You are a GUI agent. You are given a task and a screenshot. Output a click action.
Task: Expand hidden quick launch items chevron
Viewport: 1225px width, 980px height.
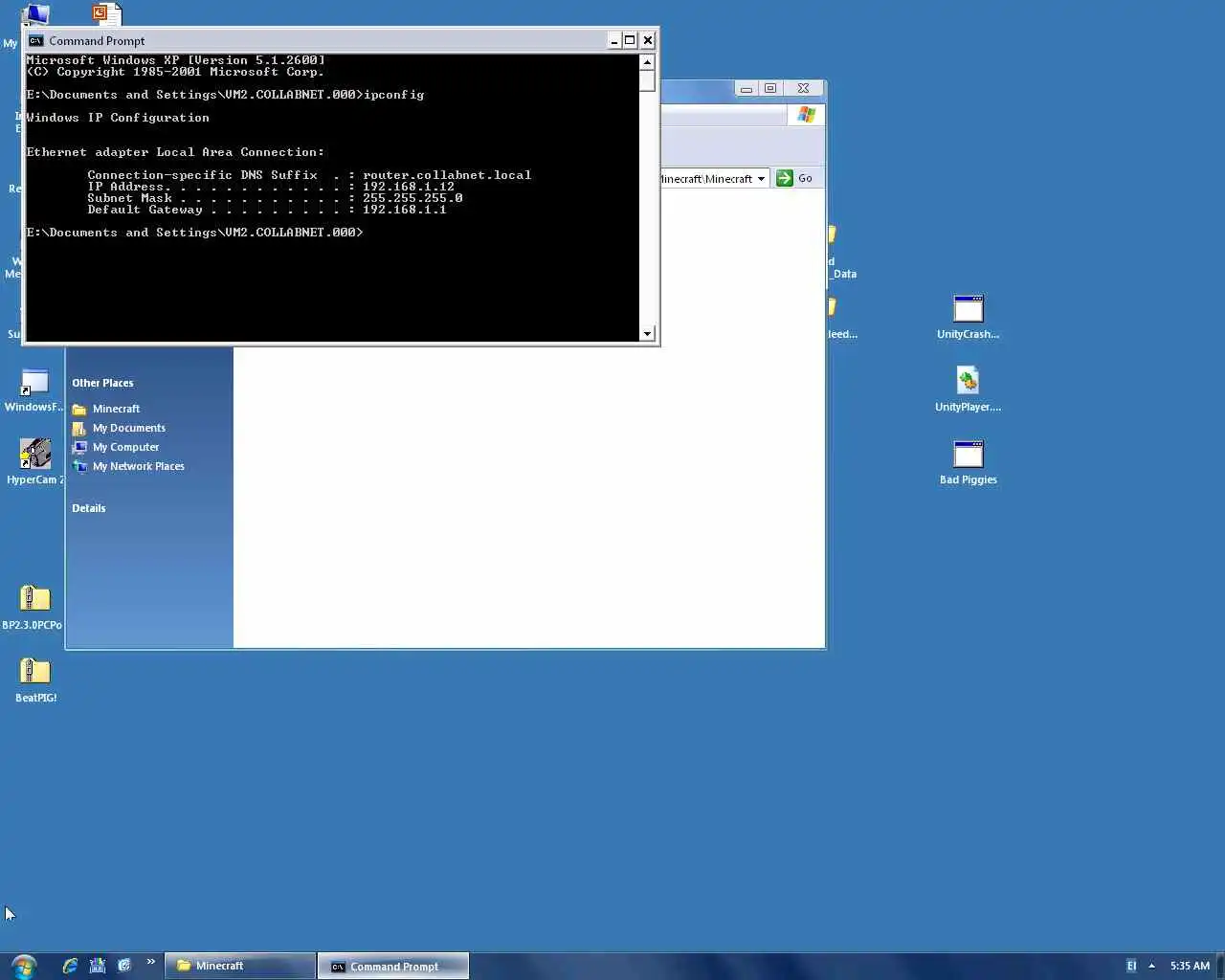[x=150, y=963]
